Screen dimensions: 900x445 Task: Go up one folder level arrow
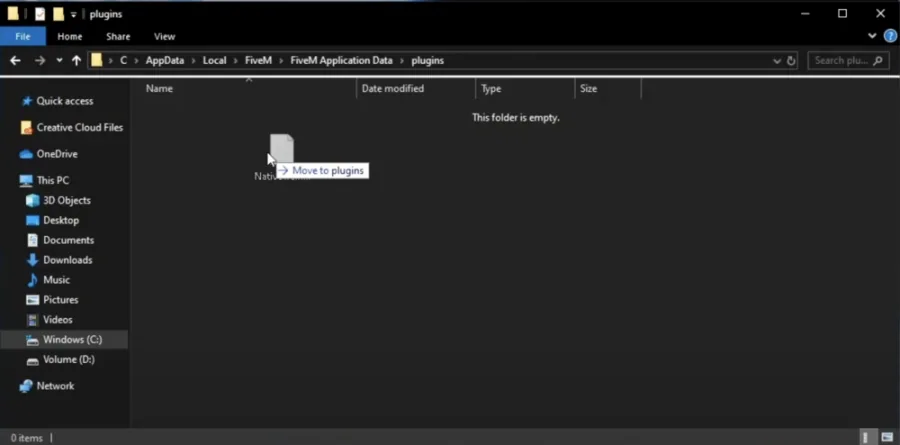point(76,60)
